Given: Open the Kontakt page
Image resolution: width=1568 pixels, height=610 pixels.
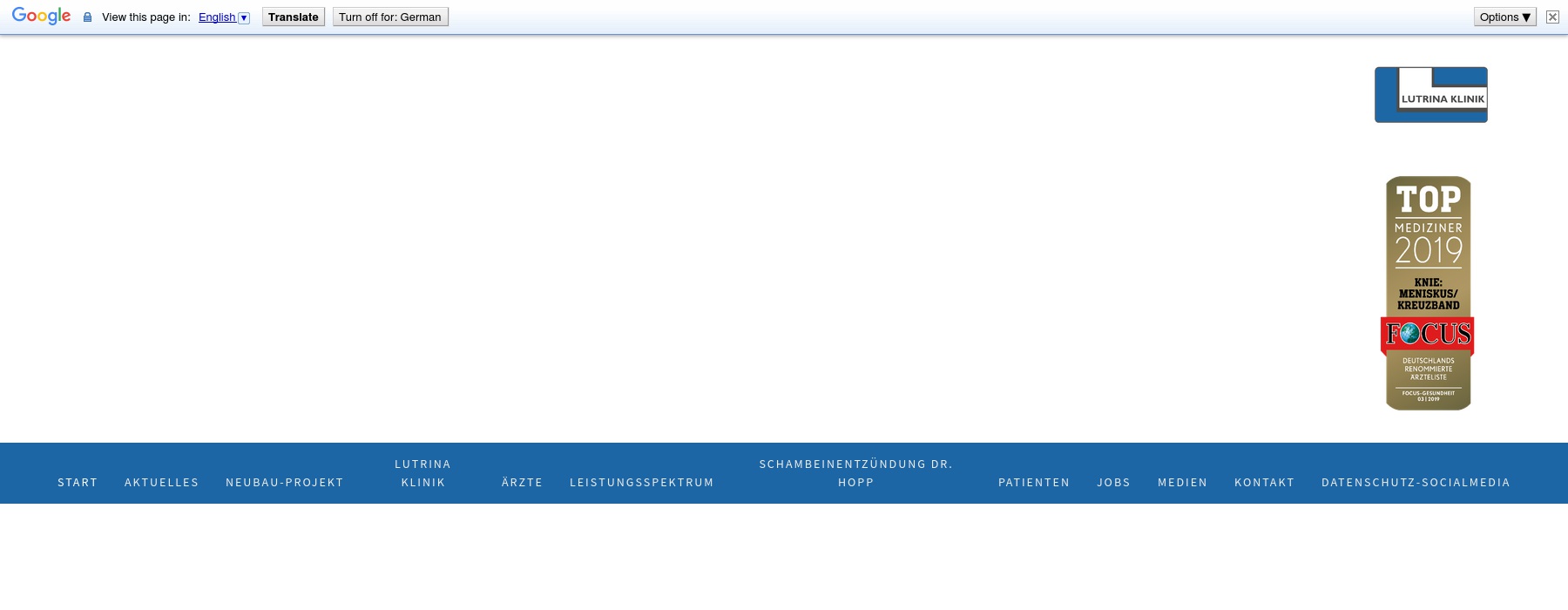Looking at the screenshot, I should tap(1264, 483).
